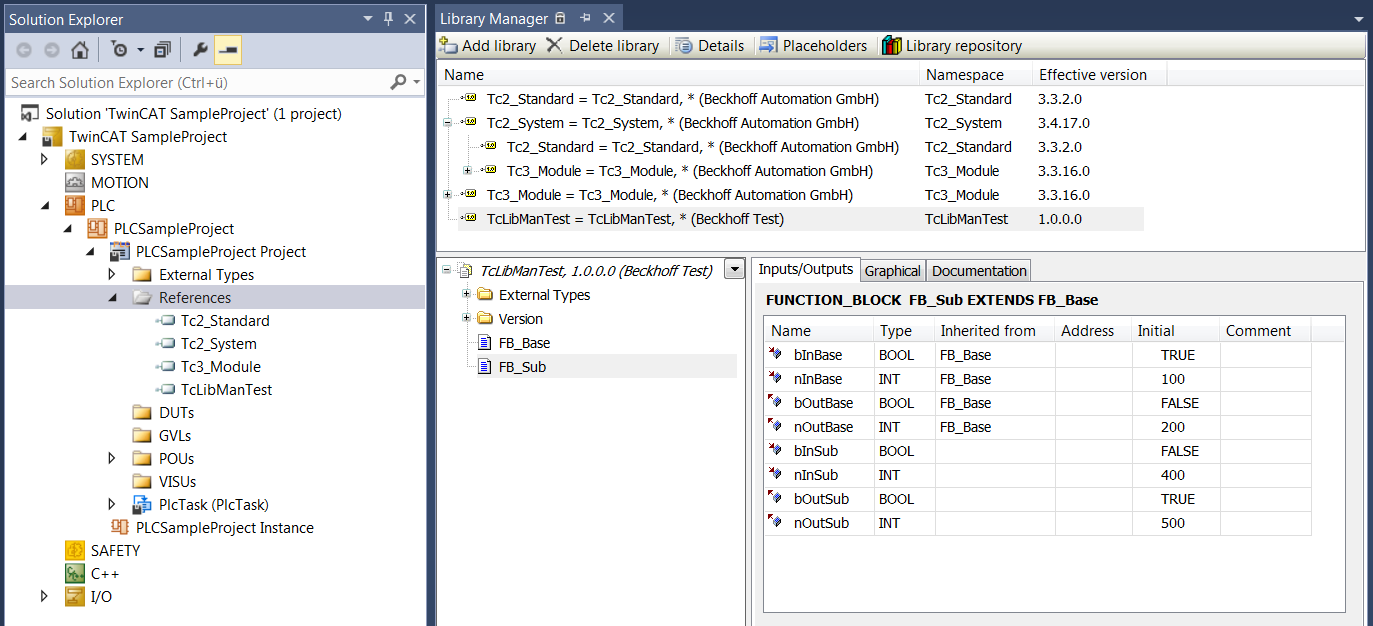Collapse the PLC node

tap(44, 206)
